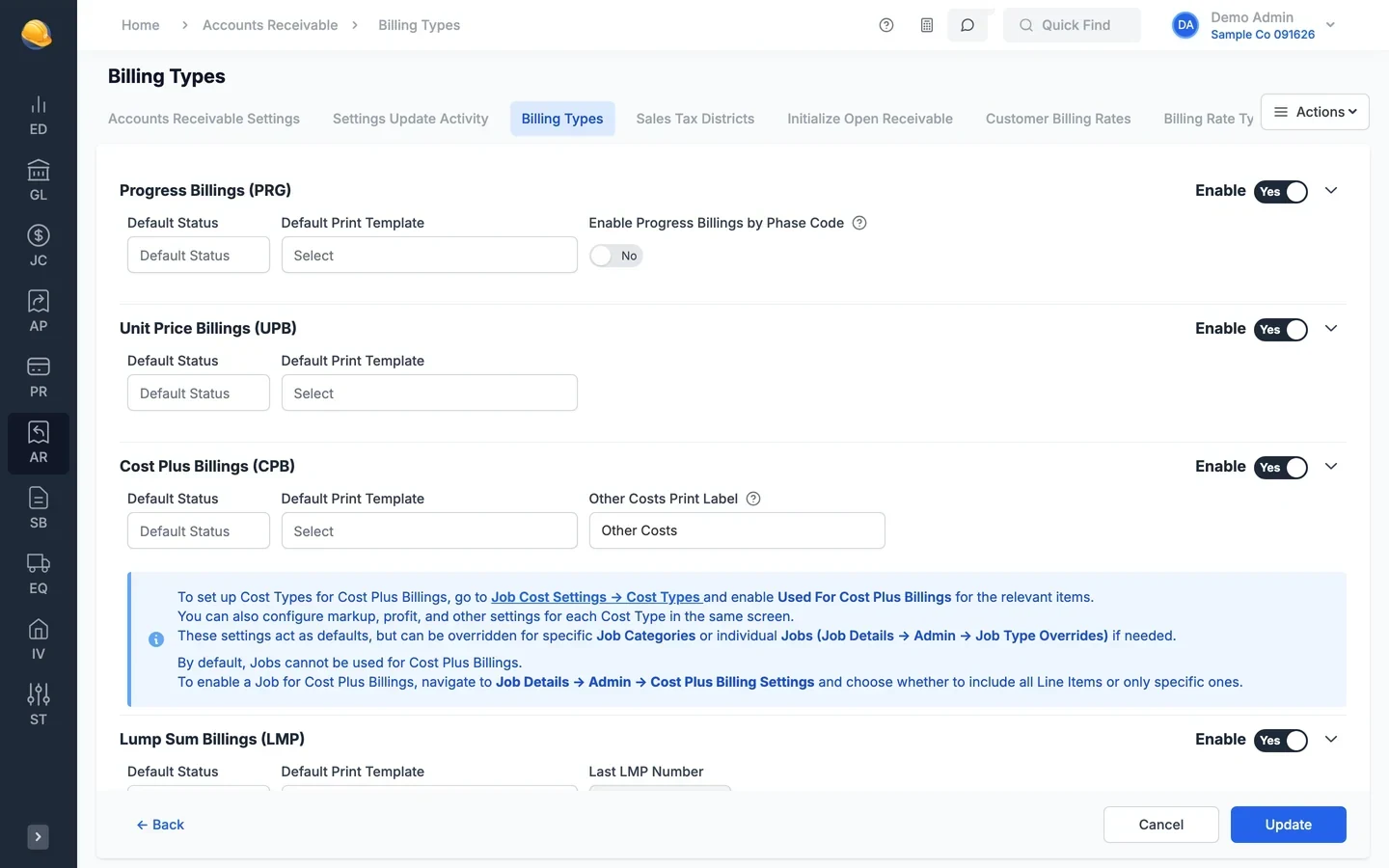
Task: Switch to Customer Billing Rates tab
Action: (1058, 119)
